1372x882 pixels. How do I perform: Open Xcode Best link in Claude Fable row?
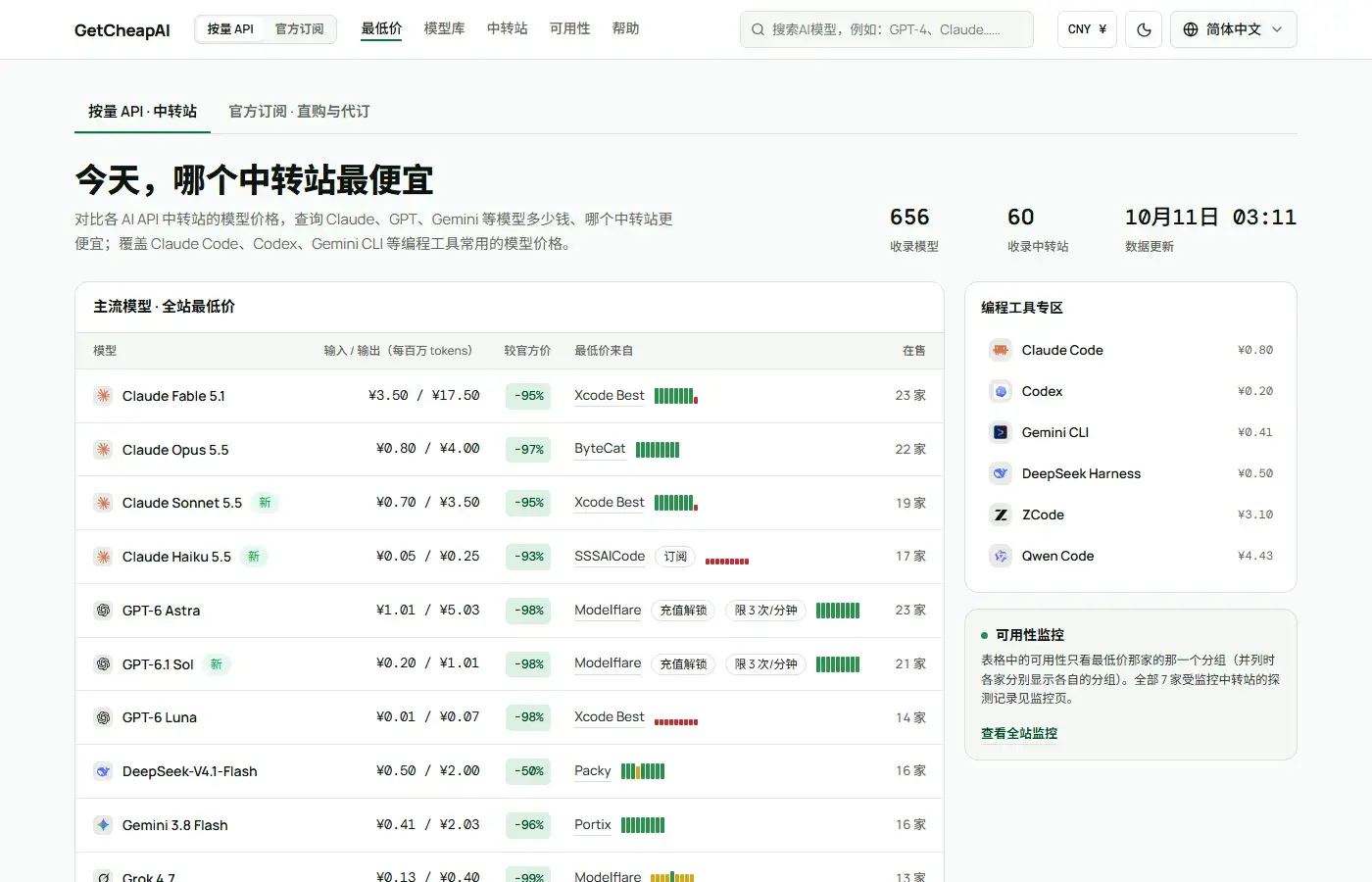tap(610, 396)
